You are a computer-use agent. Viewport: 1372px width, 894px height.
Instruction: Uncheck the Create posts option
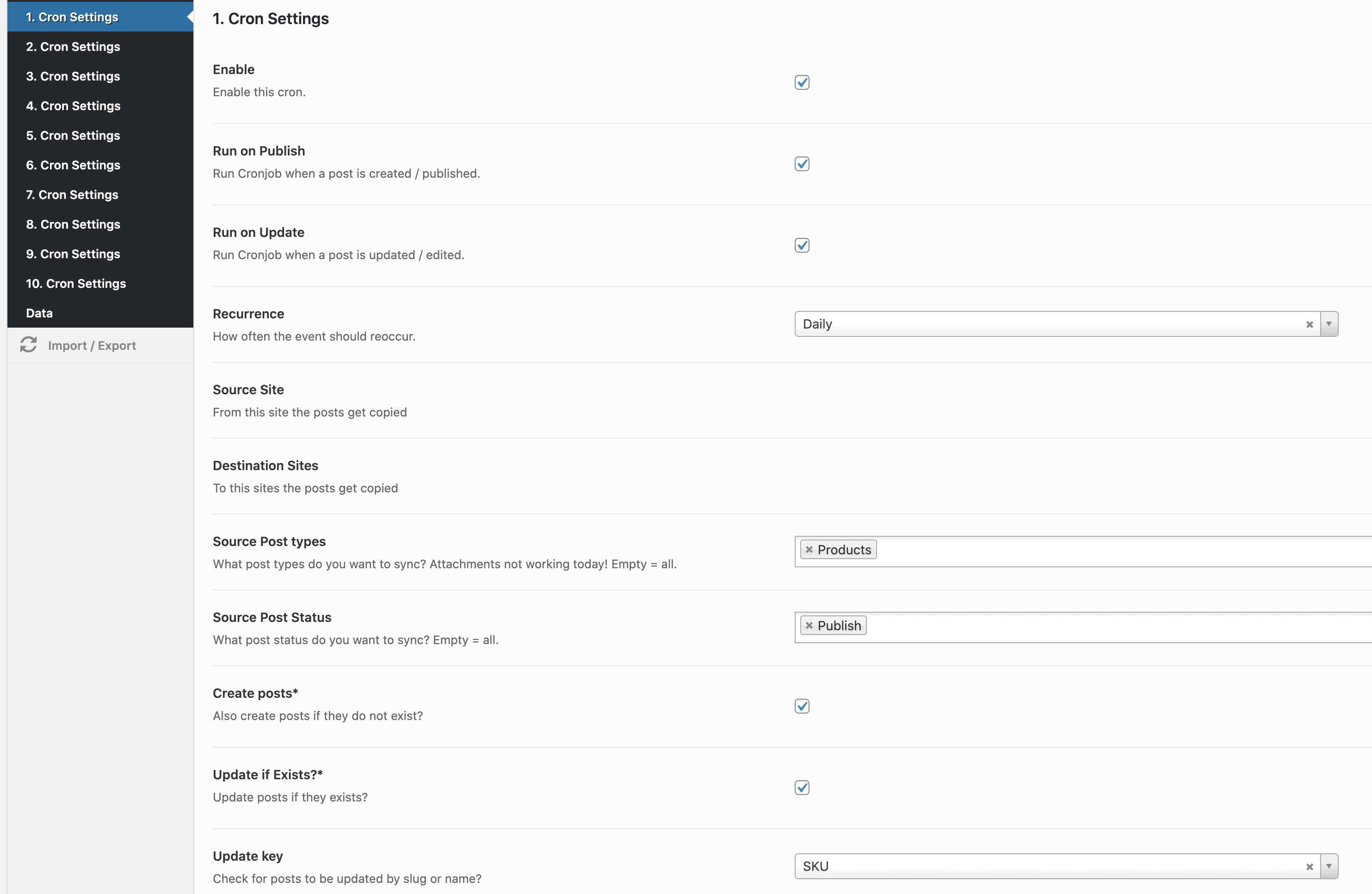(802, 705)
